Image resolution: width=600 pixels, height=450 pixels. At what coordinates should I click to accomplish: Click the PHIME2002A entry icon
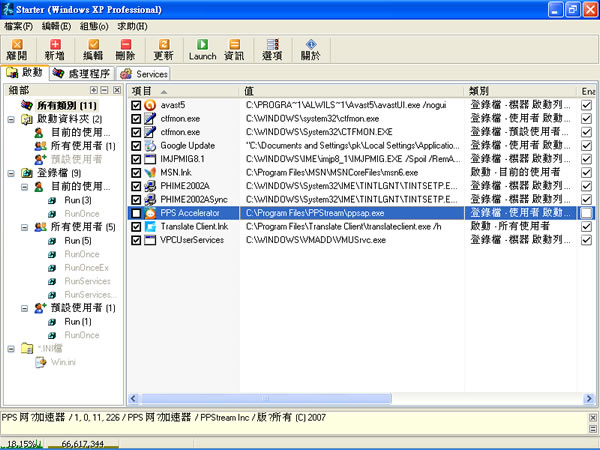click(150, 186)
